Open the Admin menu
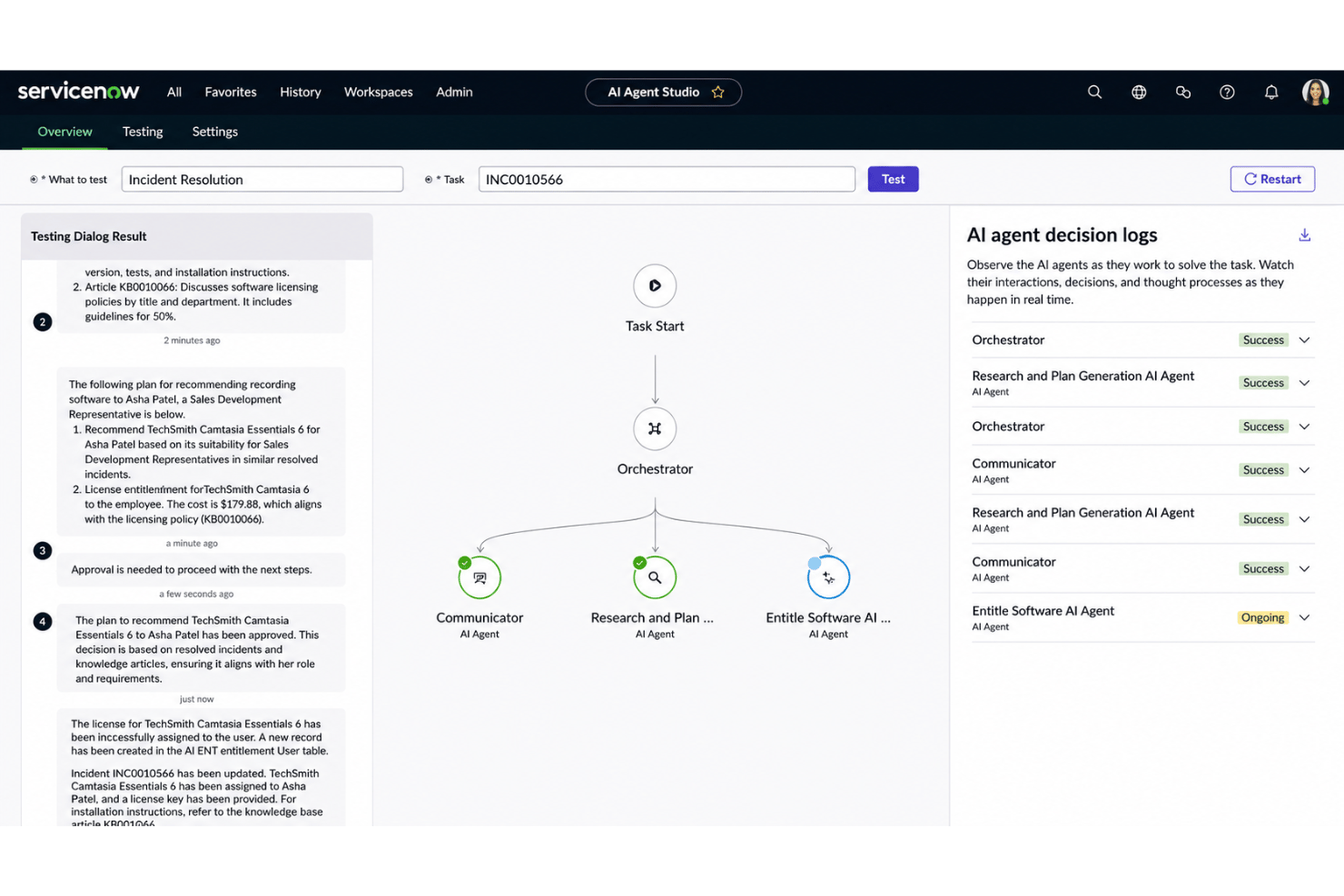This screenshot has width=1344, height=896. coord(454,92)
